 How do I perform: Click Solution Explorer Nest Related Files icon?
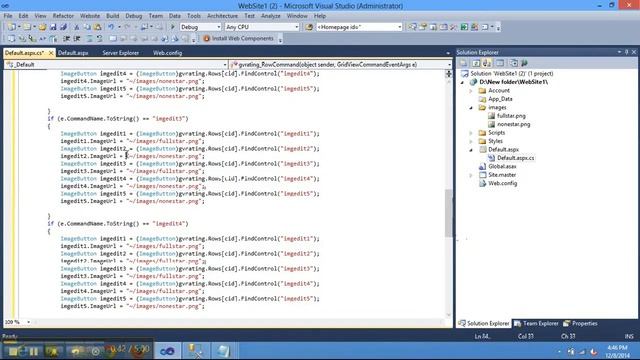pyautogui.click(x=487, y=63)
